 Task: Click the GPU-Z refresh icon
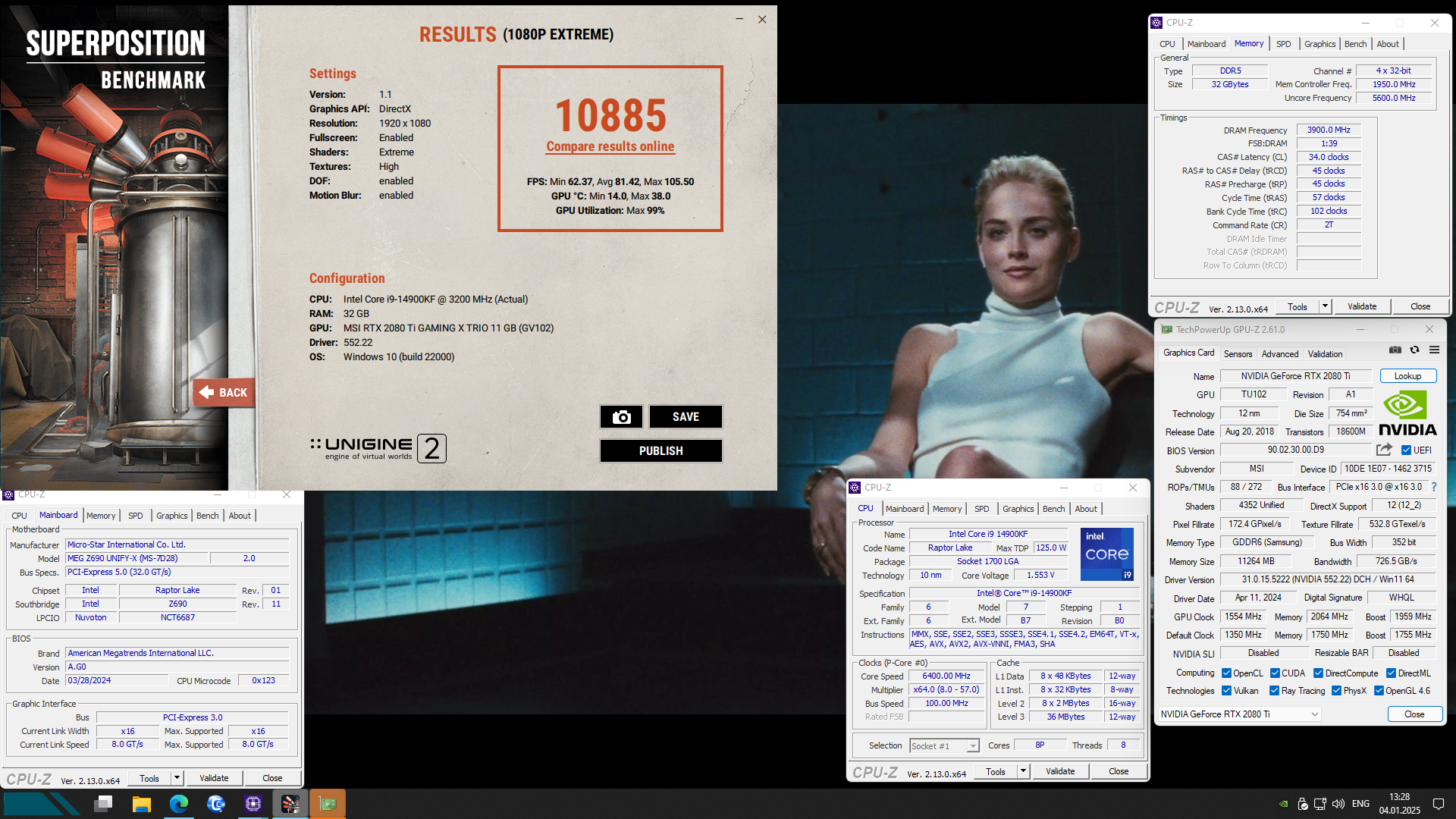coord(1414,350)
